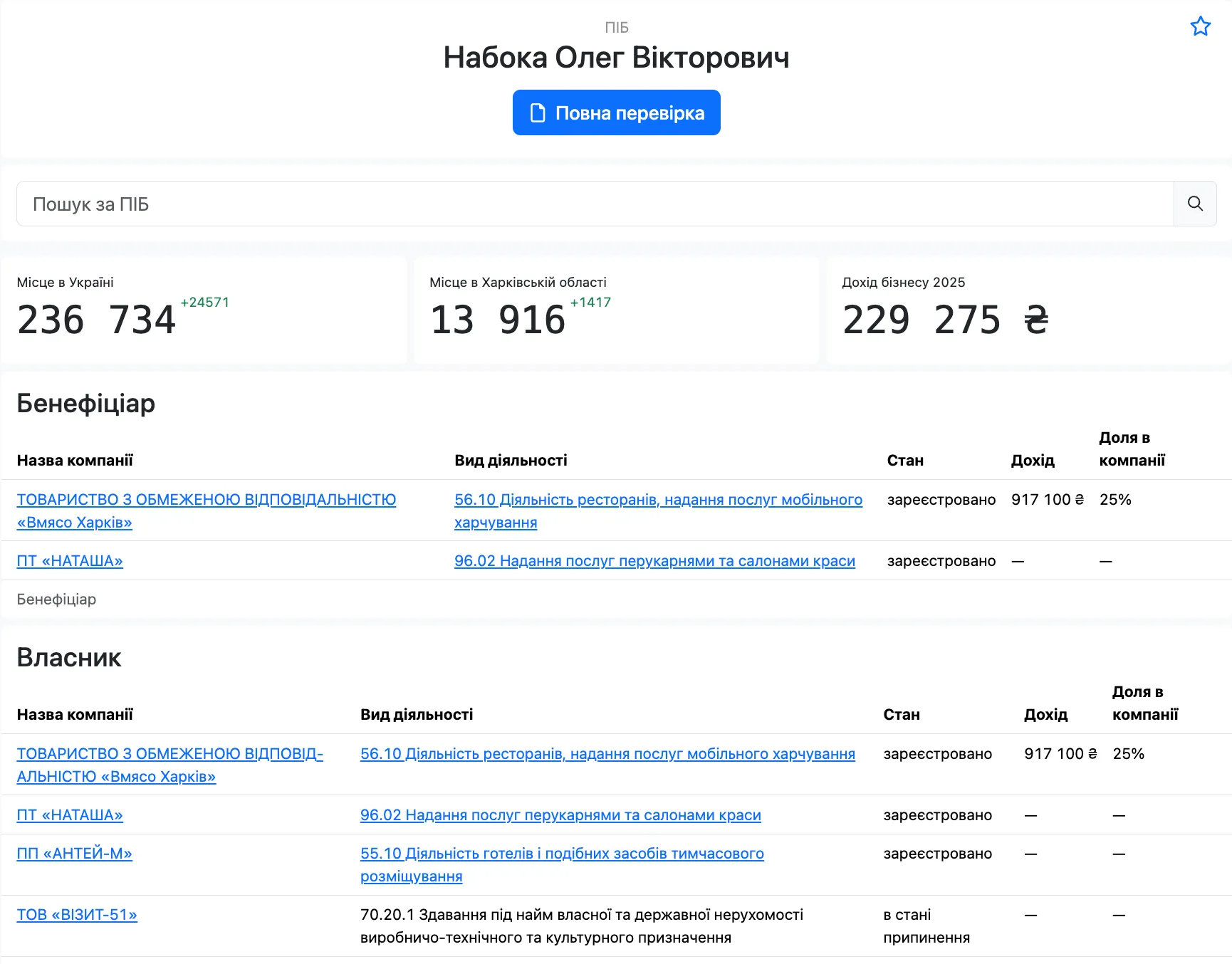The image size is (1232, 964).
Task: Click the Бенефіціар section heading
Action: pos(86,404)
